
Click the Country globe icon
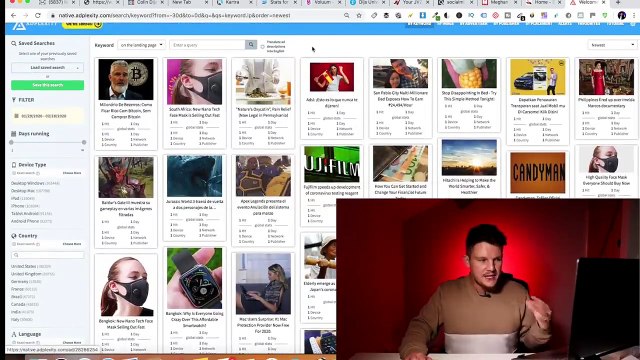click(14, 236)
